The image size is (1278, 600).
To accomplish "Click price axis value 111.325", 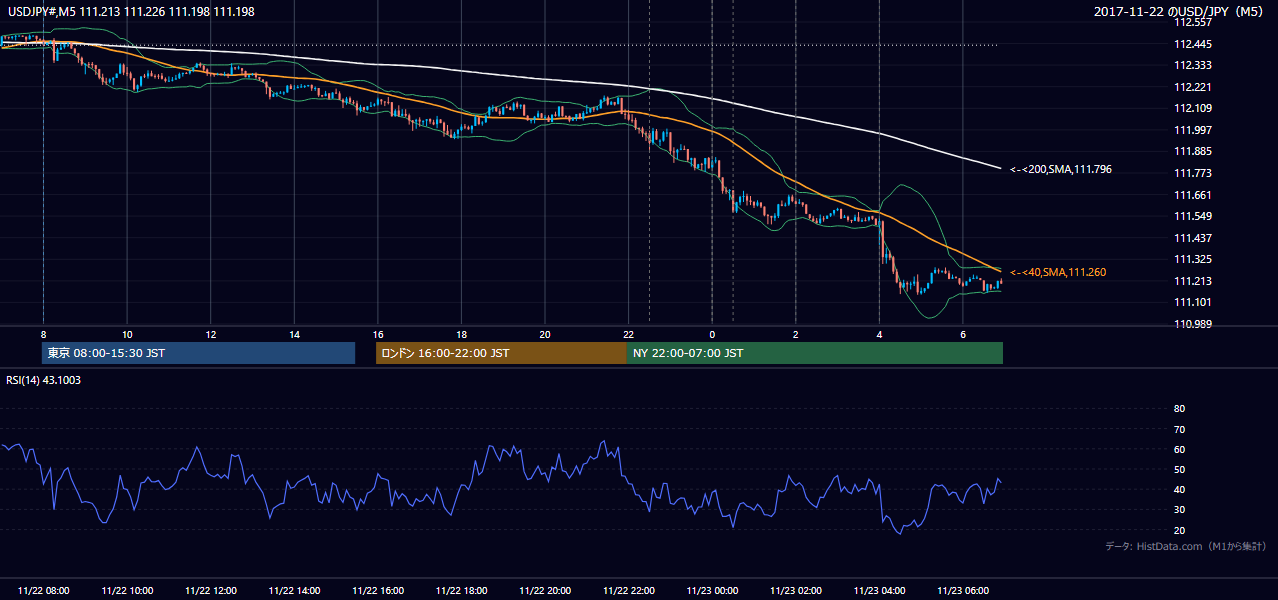I will [x=1192, y=260].
